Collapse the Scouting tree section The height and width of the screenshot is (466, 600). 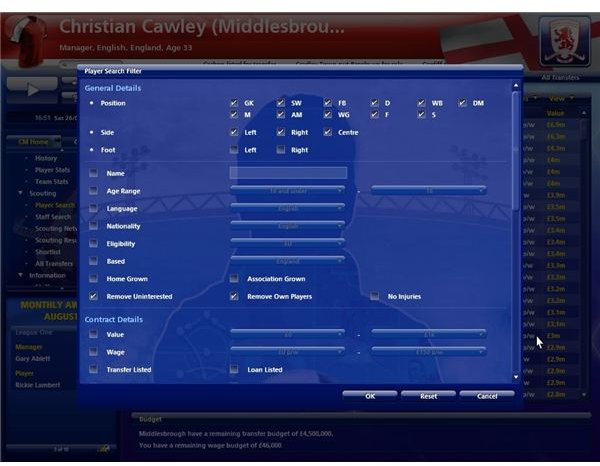tap(20, 193)
